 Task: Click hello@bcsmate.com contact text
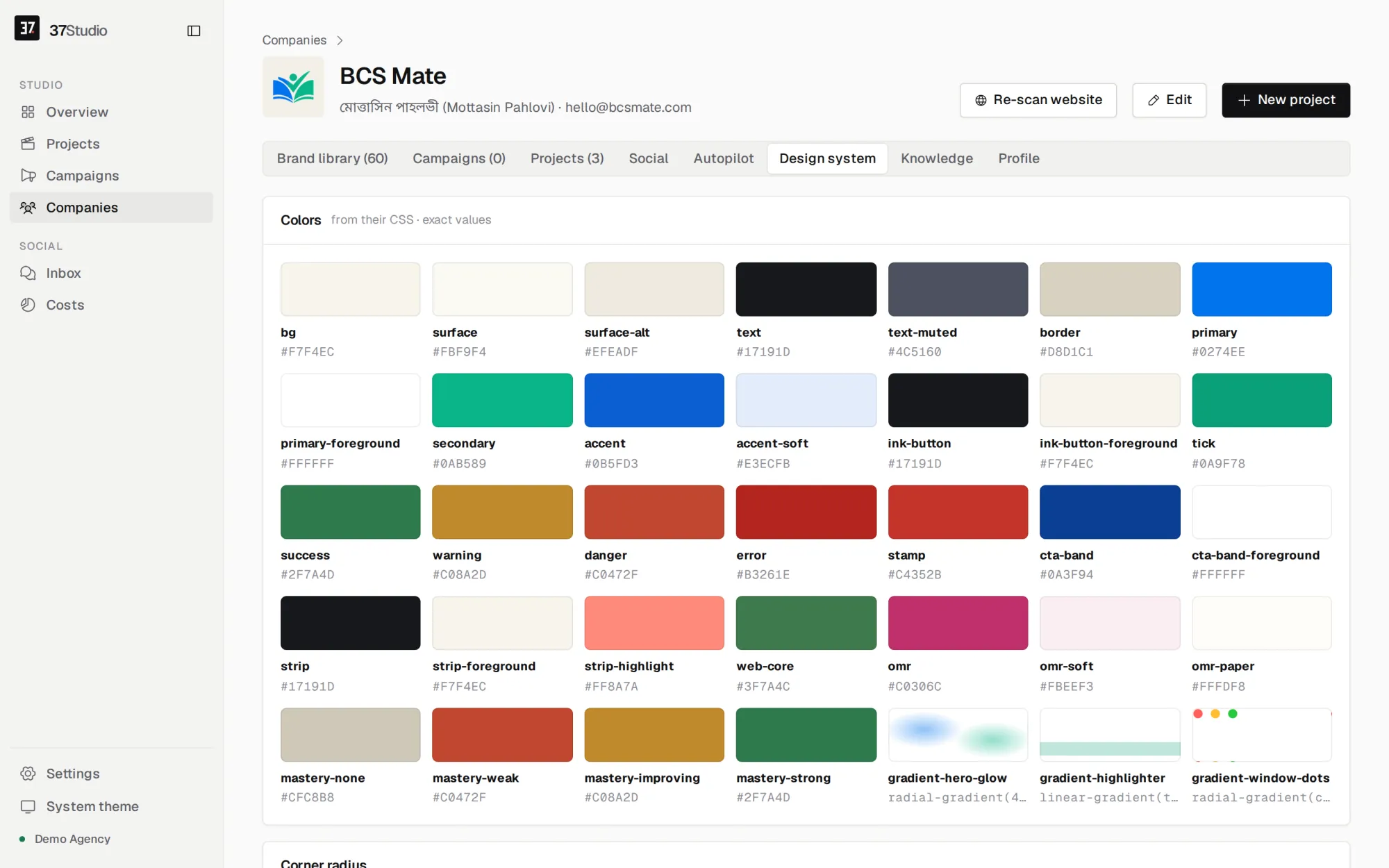coord(628,107)
